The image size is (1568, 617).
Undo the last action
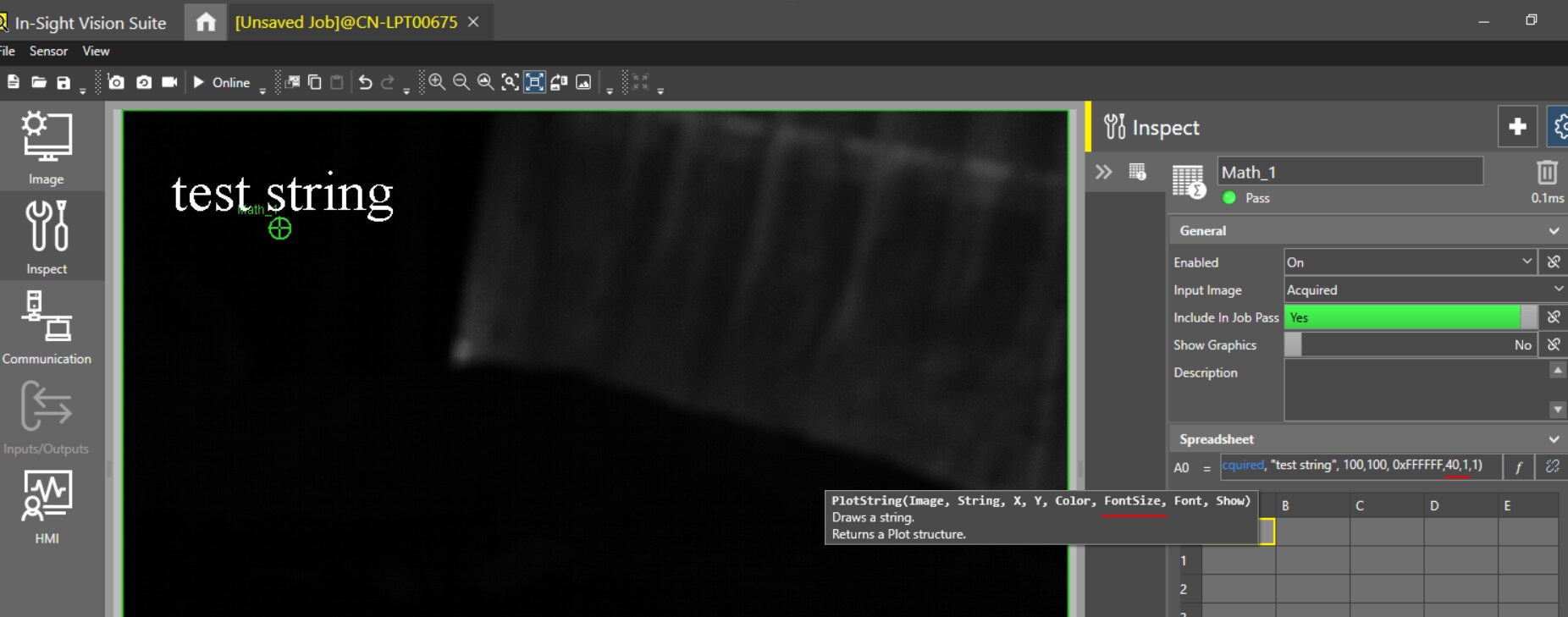(x=365, y=82)
